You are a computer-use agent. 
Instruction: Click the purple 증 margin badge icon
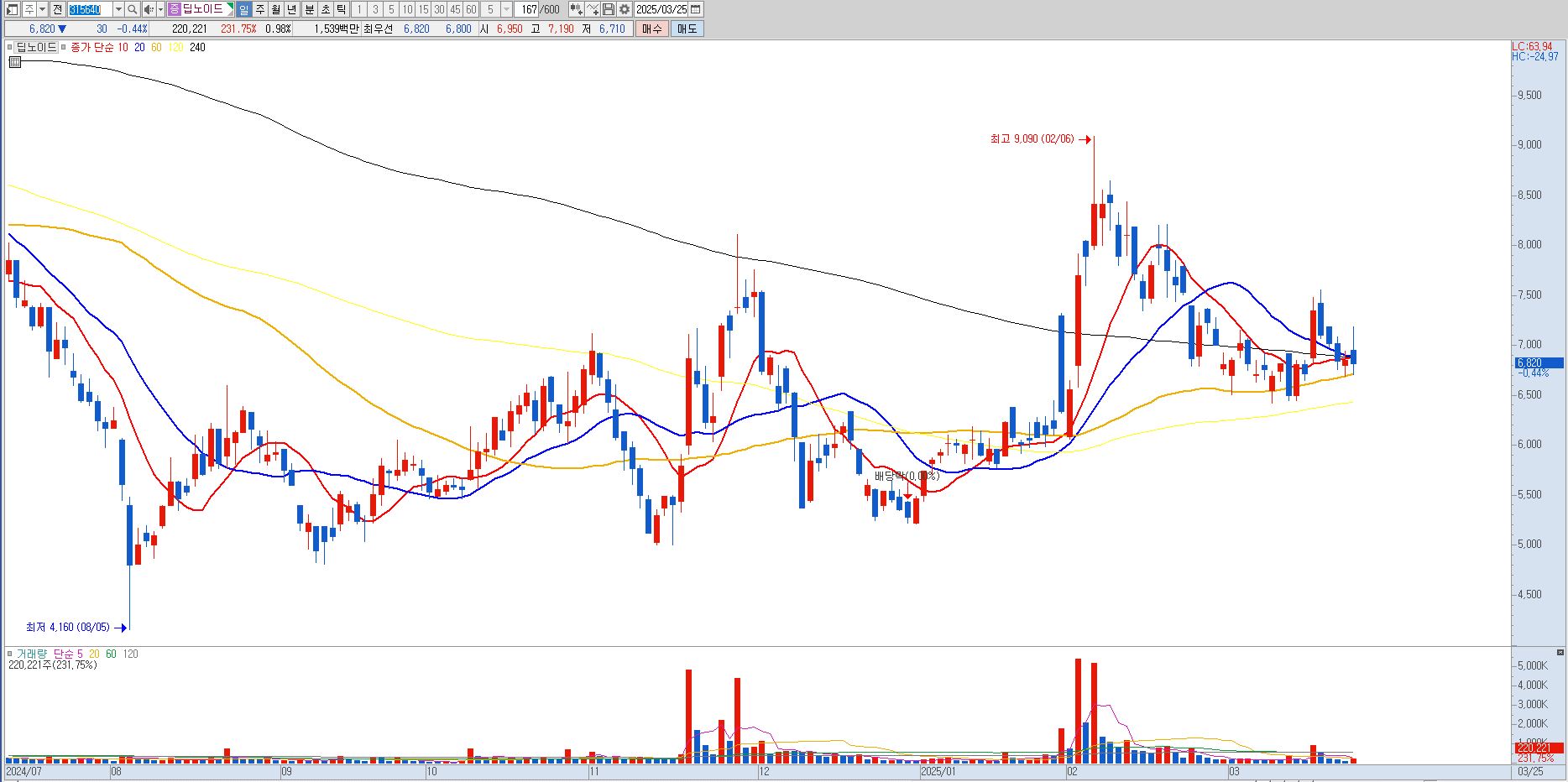[x=174, y=9]
